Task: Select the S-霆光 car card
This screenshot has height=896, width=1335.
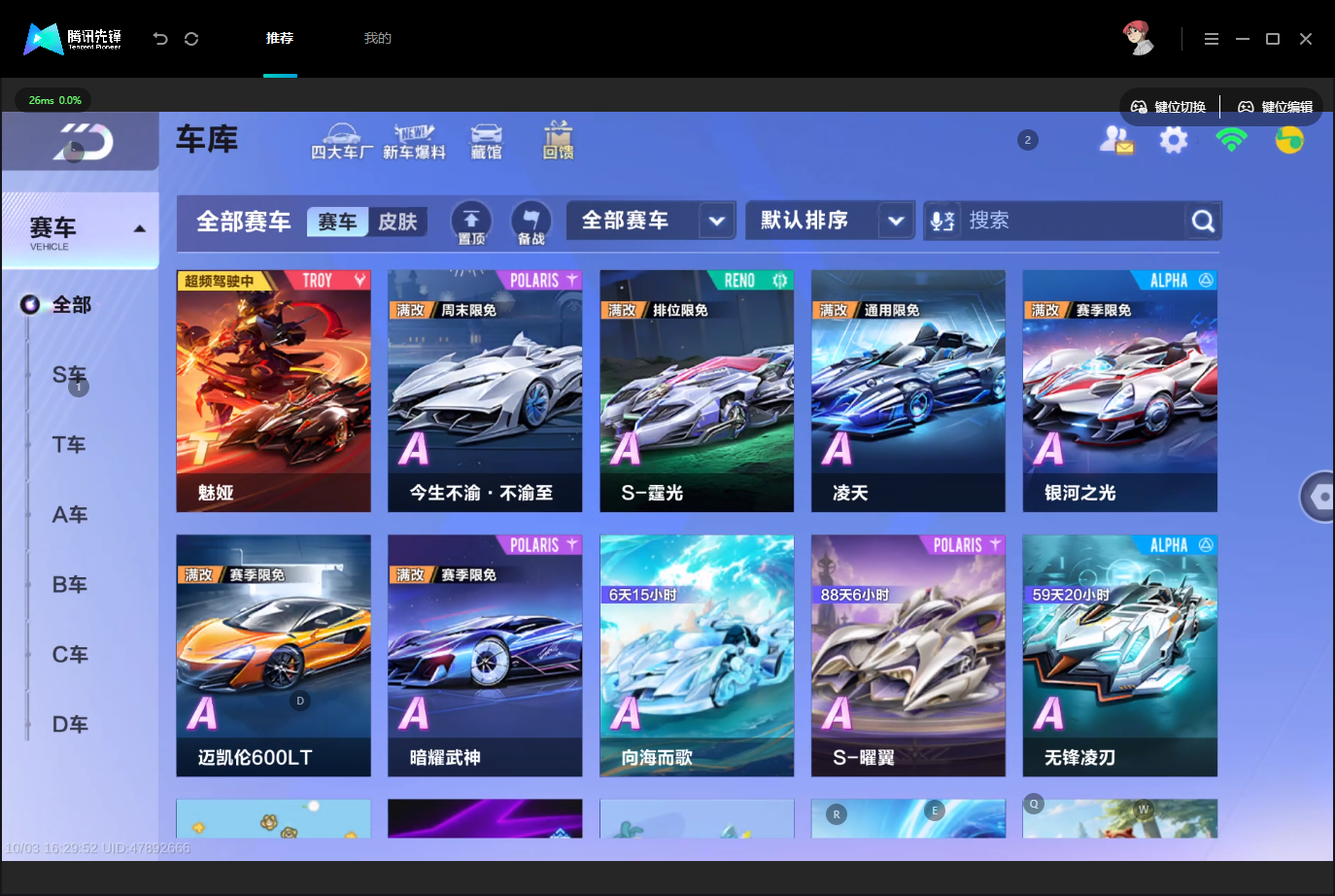Action: coord(697,392)
